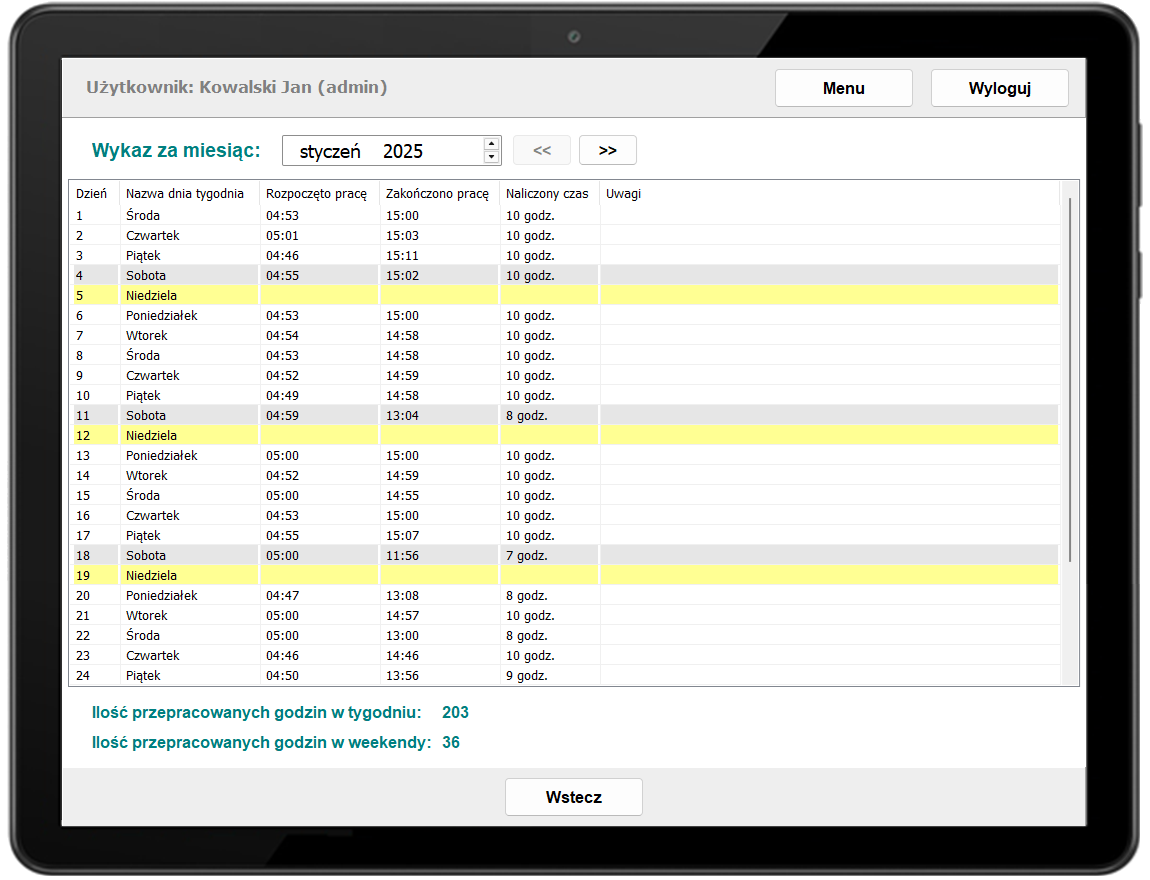Select end time 13:08 on day 20

pos(403,595)
